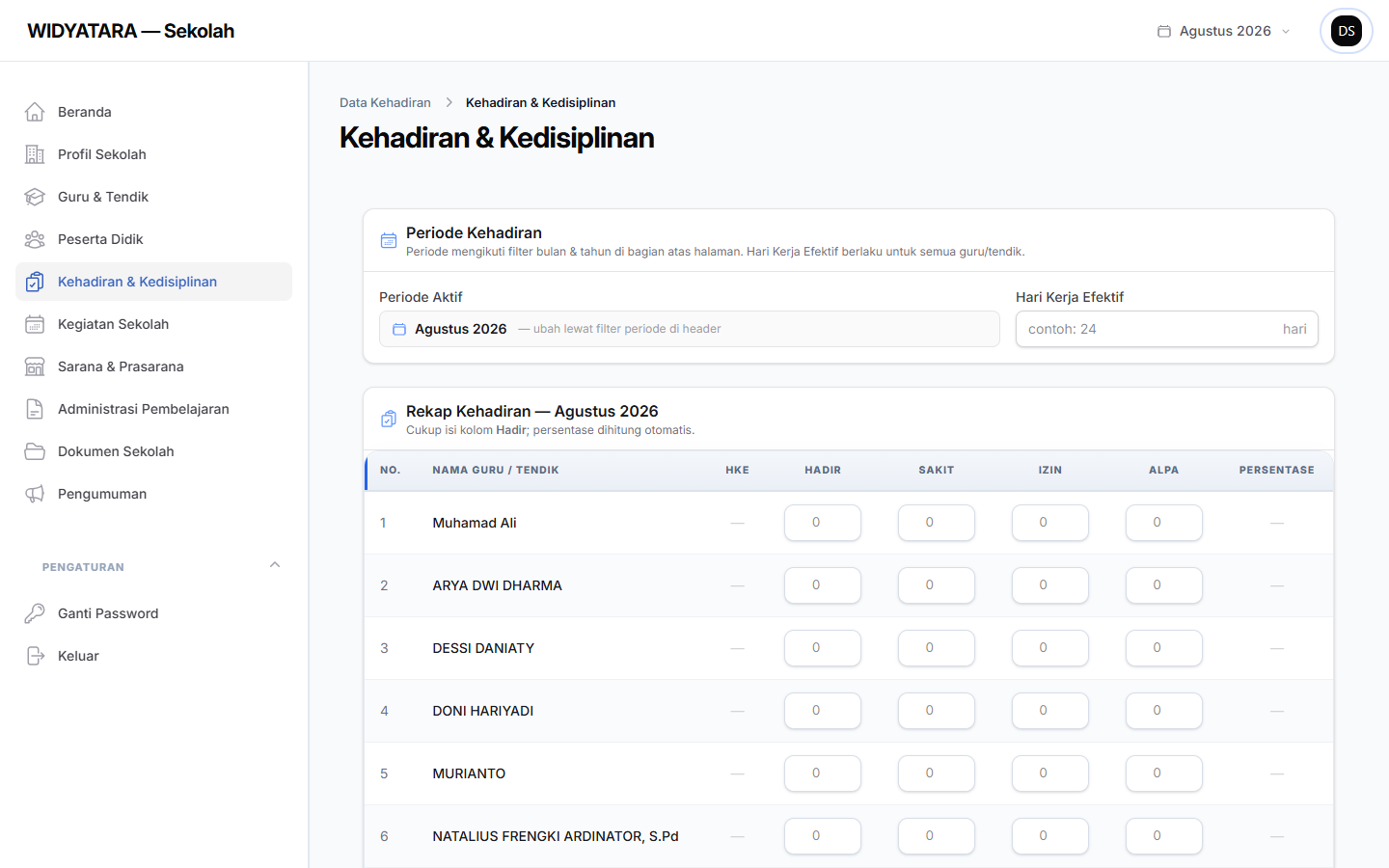Focus the Hari Kerja Efektif input
Viewport: 1389px width, 868px height.
click(1166, 329)
